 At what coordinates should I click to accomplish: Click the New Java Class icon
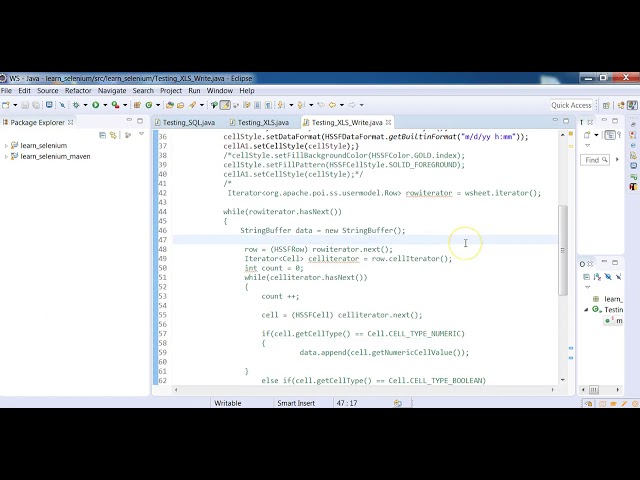(149, 105)
